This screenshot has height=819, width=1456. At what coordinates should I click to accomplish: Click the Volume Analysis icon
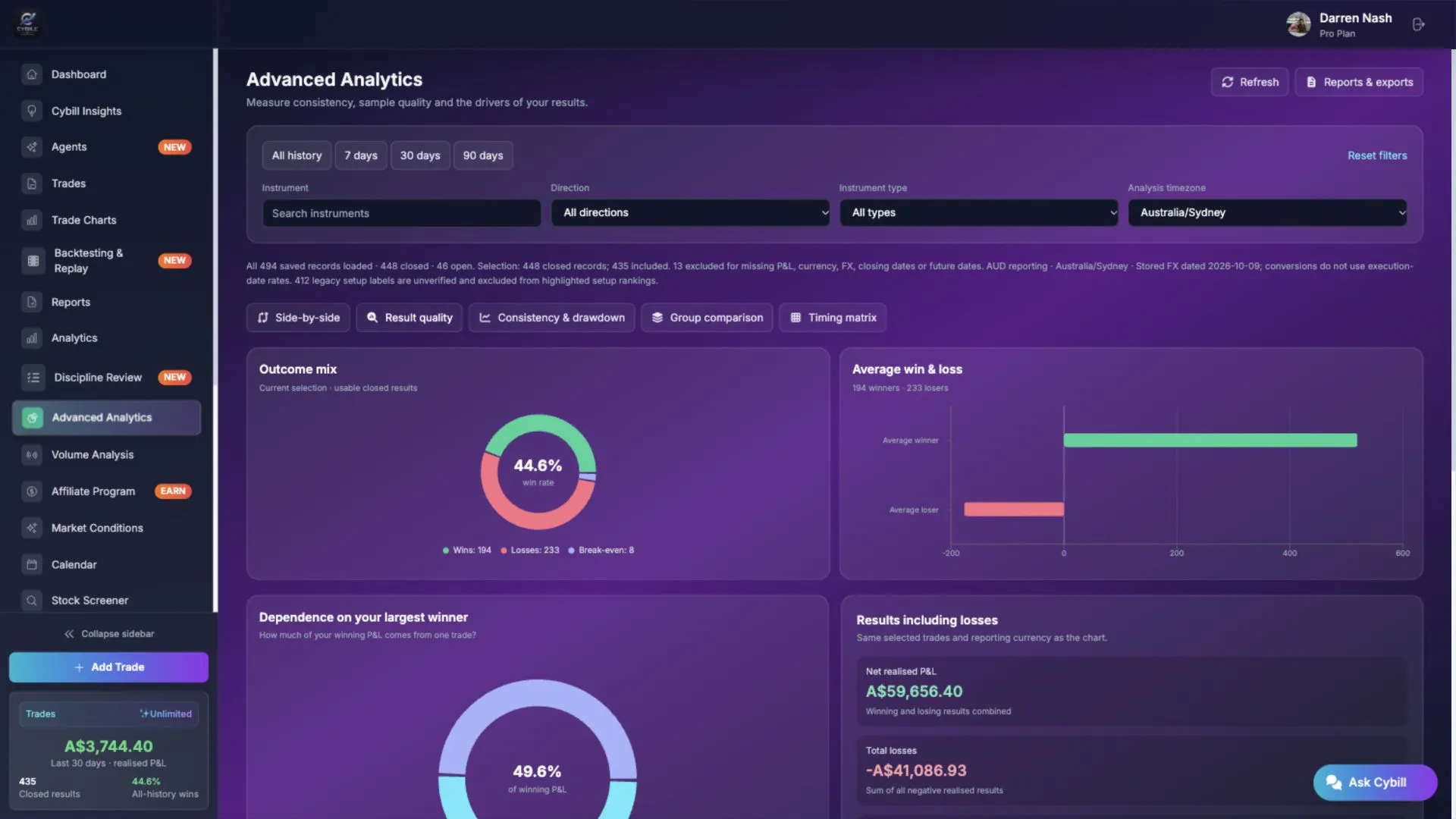(32, 455)
